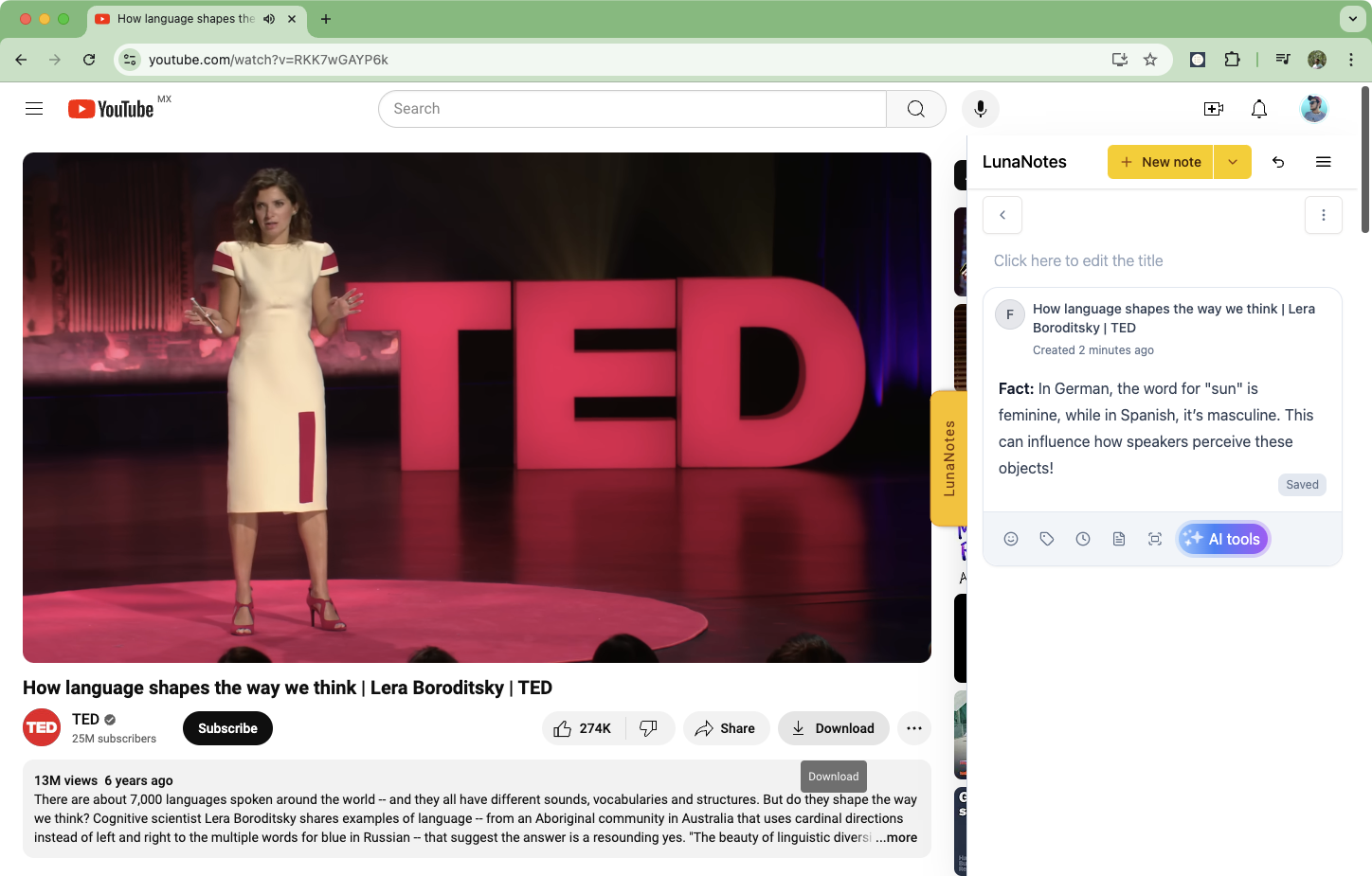Image resolution: width=1372 pixels, height=876 pixels.
Task: Click the LunaNotes undo arrow icon
Action: tap(1278, 162)
